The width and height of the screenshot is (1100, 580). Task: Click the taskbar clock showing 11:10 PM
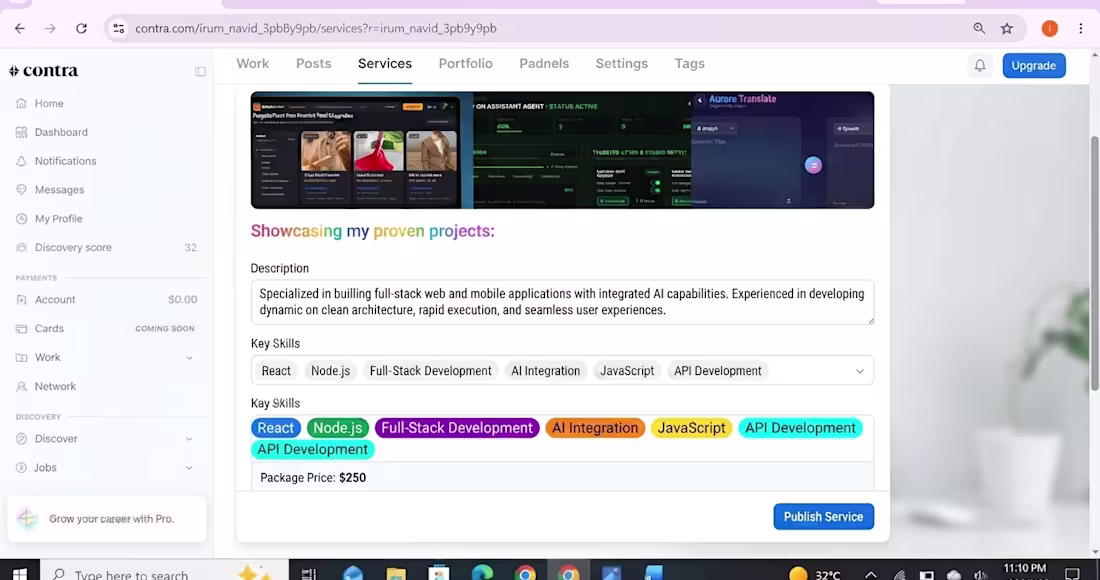[x=1024, y=569]
